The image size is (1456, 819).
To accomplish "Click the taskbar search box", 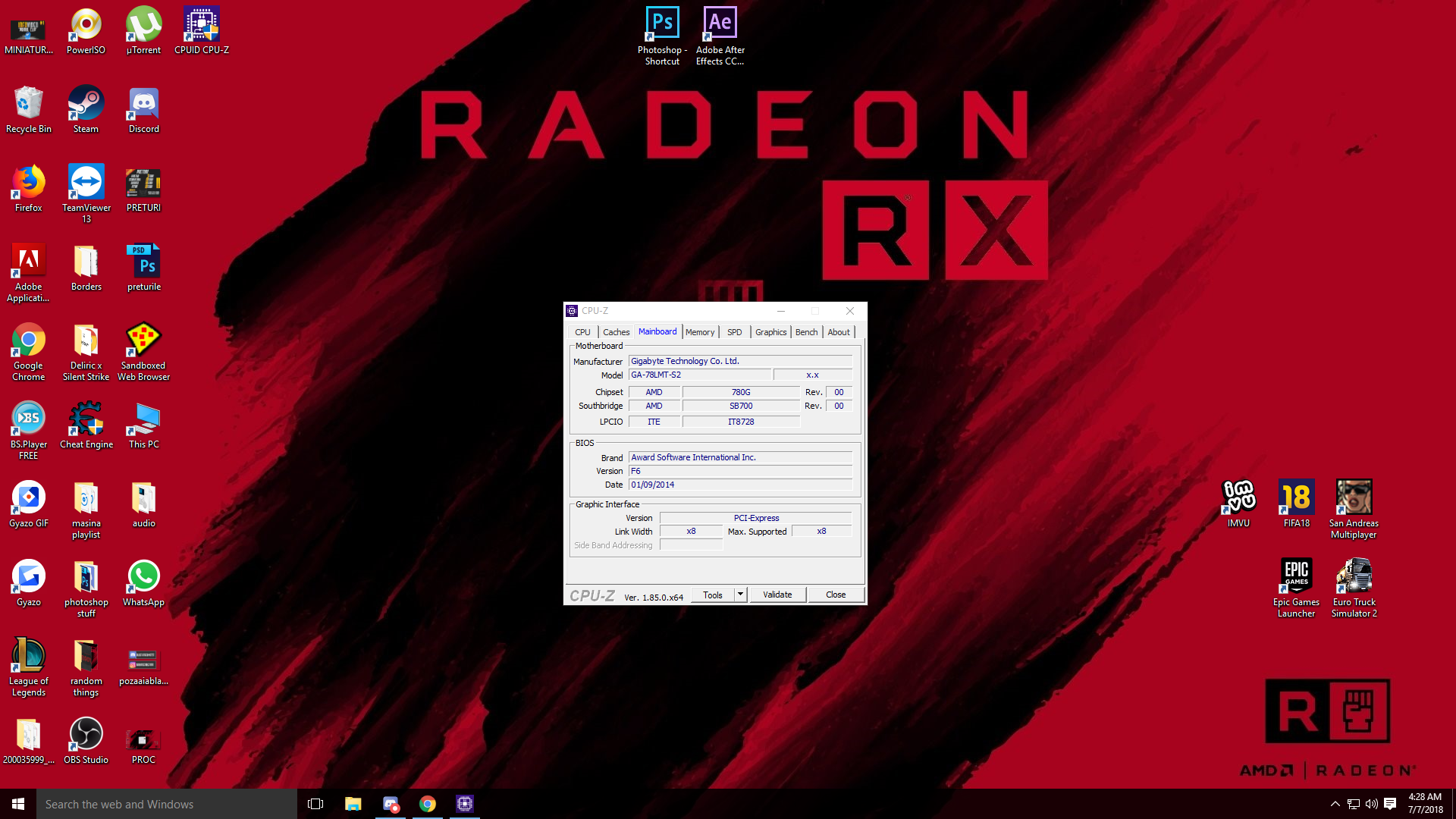I will coord(167,804).
